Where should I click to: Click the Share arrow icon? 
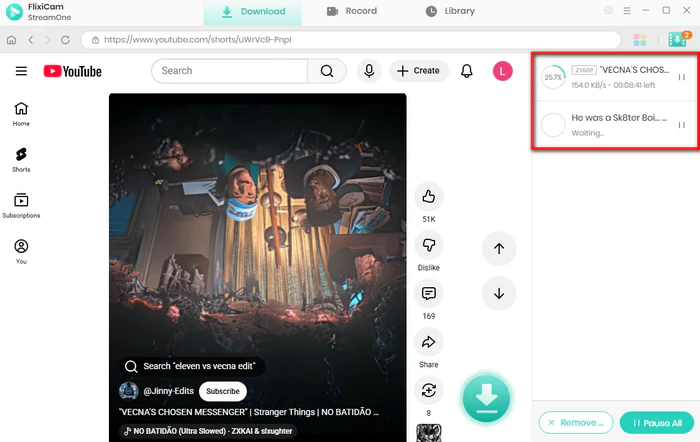(x=428, y=342)
